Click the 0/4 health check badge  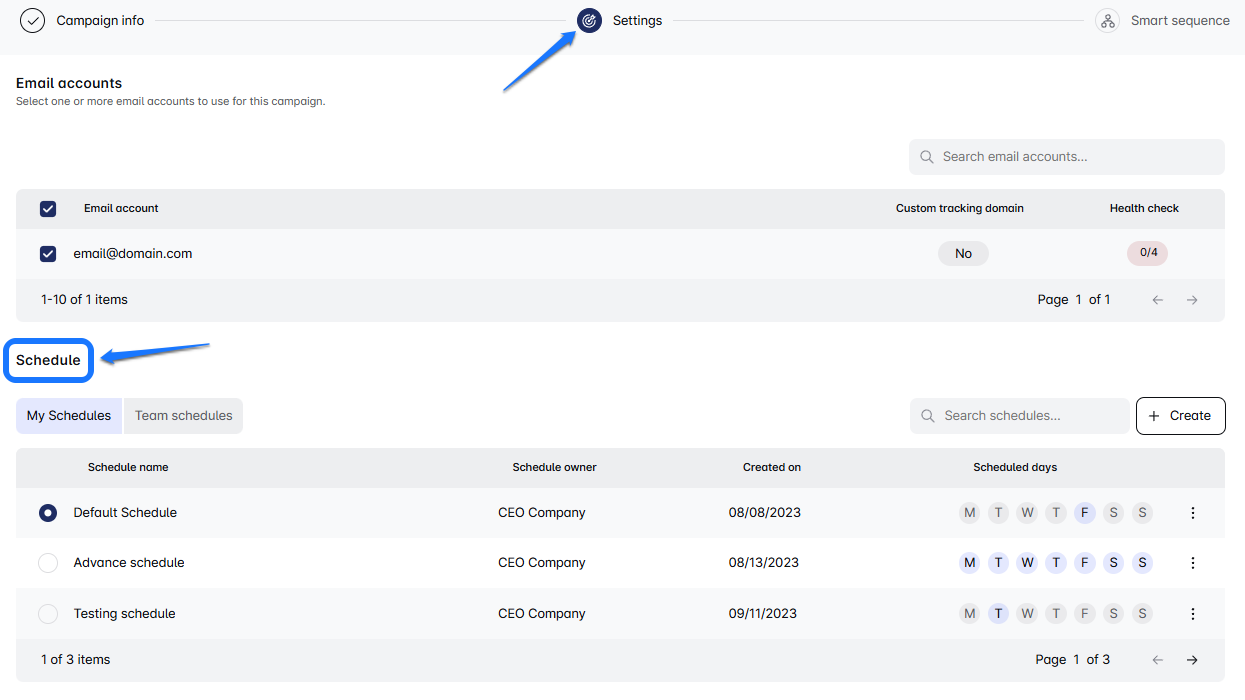tap(1147, 253)
